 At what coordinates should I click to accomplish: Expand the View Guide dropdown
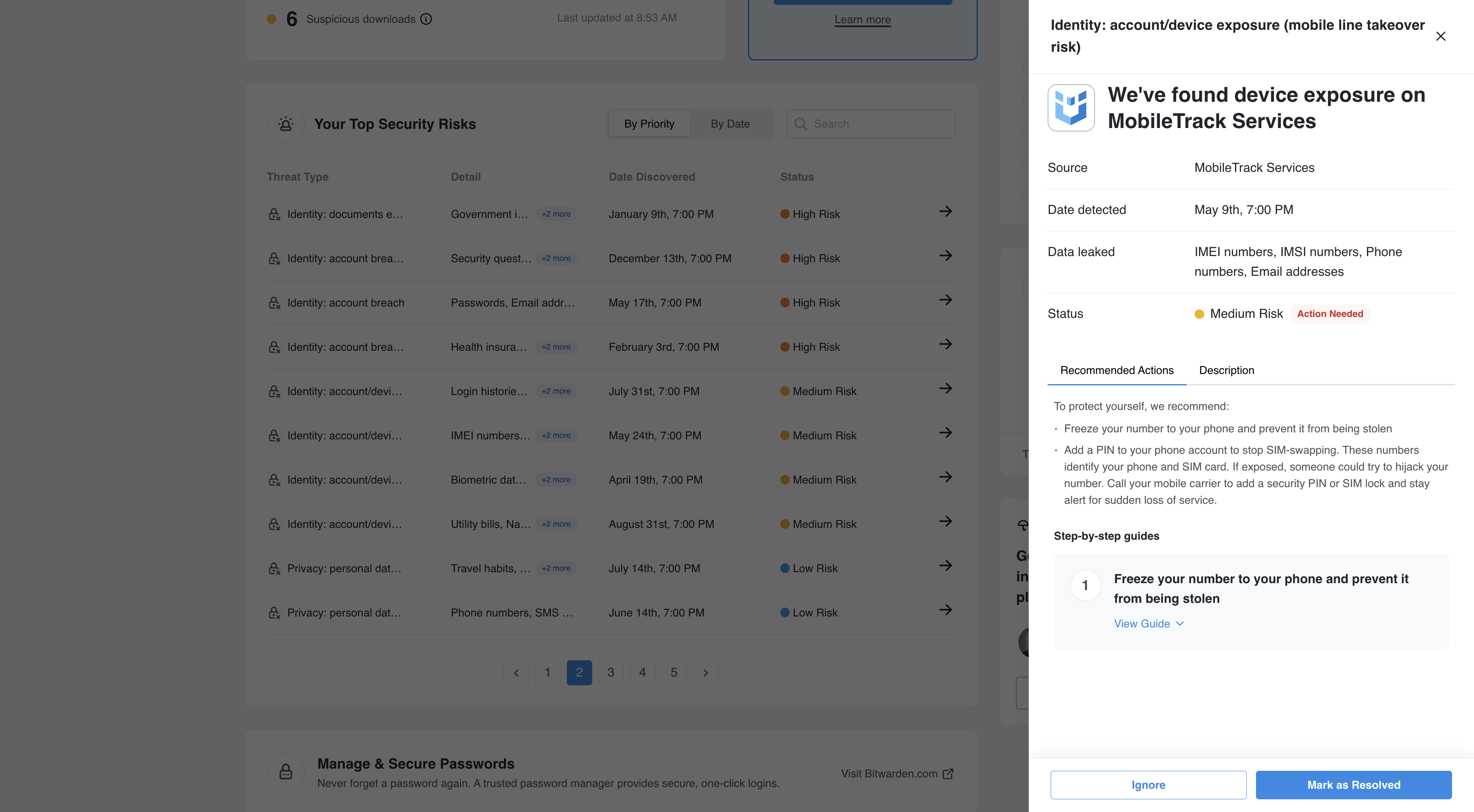point(1148,624)
